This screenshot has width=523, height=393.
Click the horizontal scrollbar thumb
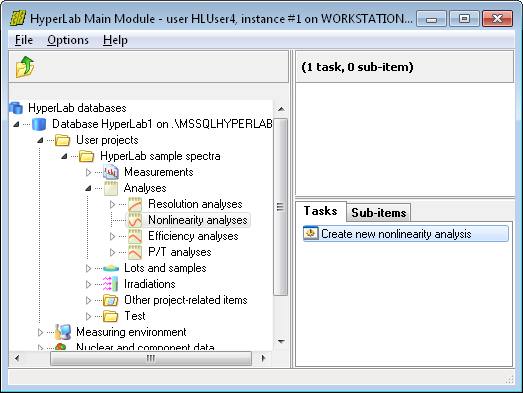pyautogui.click(x=151, y=358)
